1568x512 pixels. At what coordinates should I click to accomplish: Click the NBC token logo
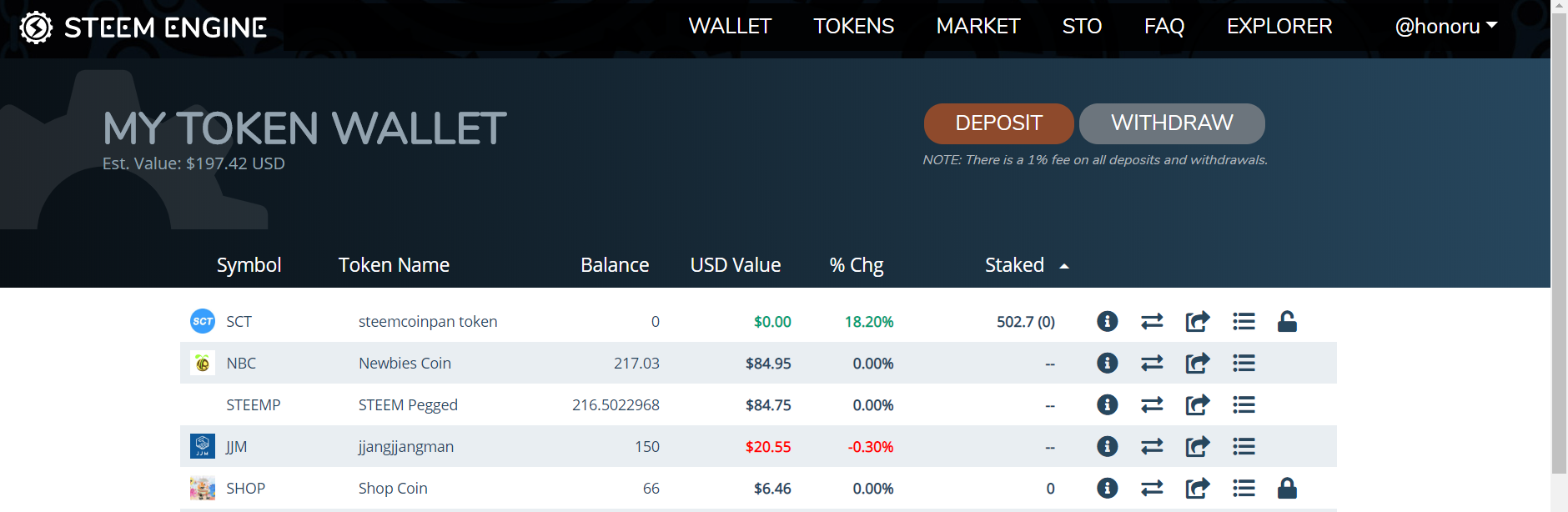tap(203, 363)
